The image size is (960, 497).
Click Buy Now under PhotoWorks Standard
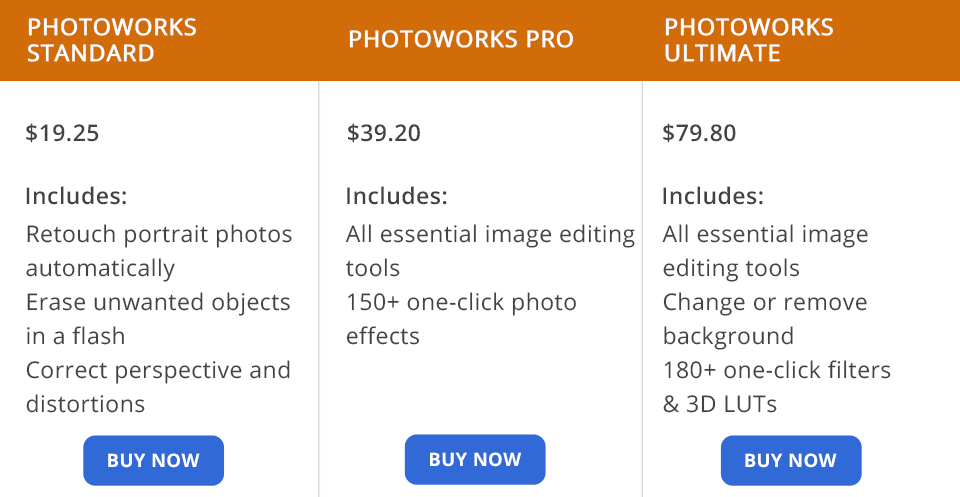(153, 461)
